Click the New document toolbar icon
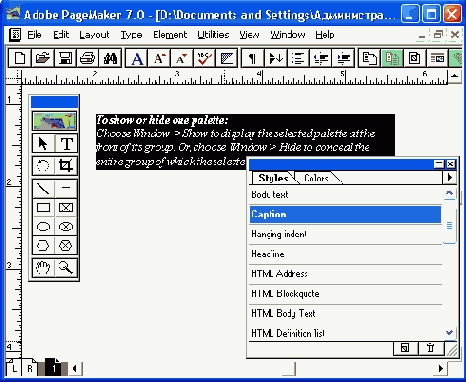466x382 pixels. tap(20, 58)
